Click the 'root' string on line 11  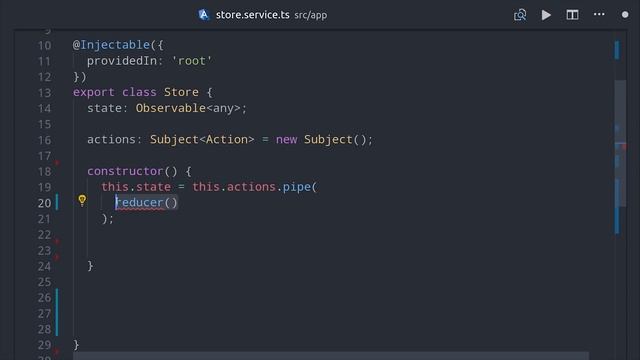(x=191, y=61)
